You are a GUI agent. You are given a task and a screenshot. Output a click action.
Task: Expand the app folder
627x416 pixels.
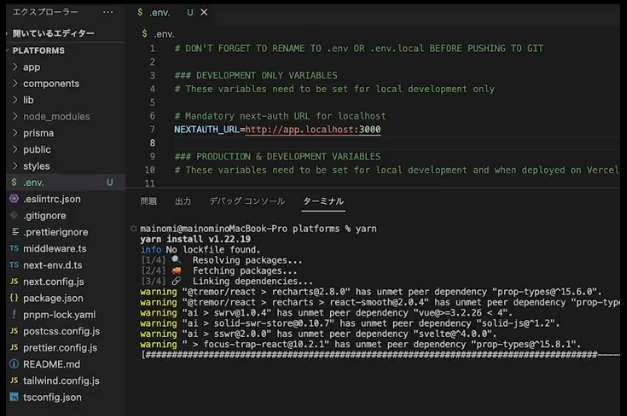pyautogui.click(x=31, y=67)
